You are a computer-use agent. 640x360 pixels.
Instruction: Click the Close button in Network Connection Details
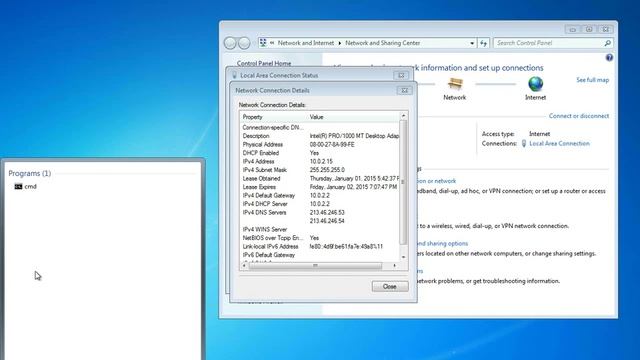(x=390, y=287)
